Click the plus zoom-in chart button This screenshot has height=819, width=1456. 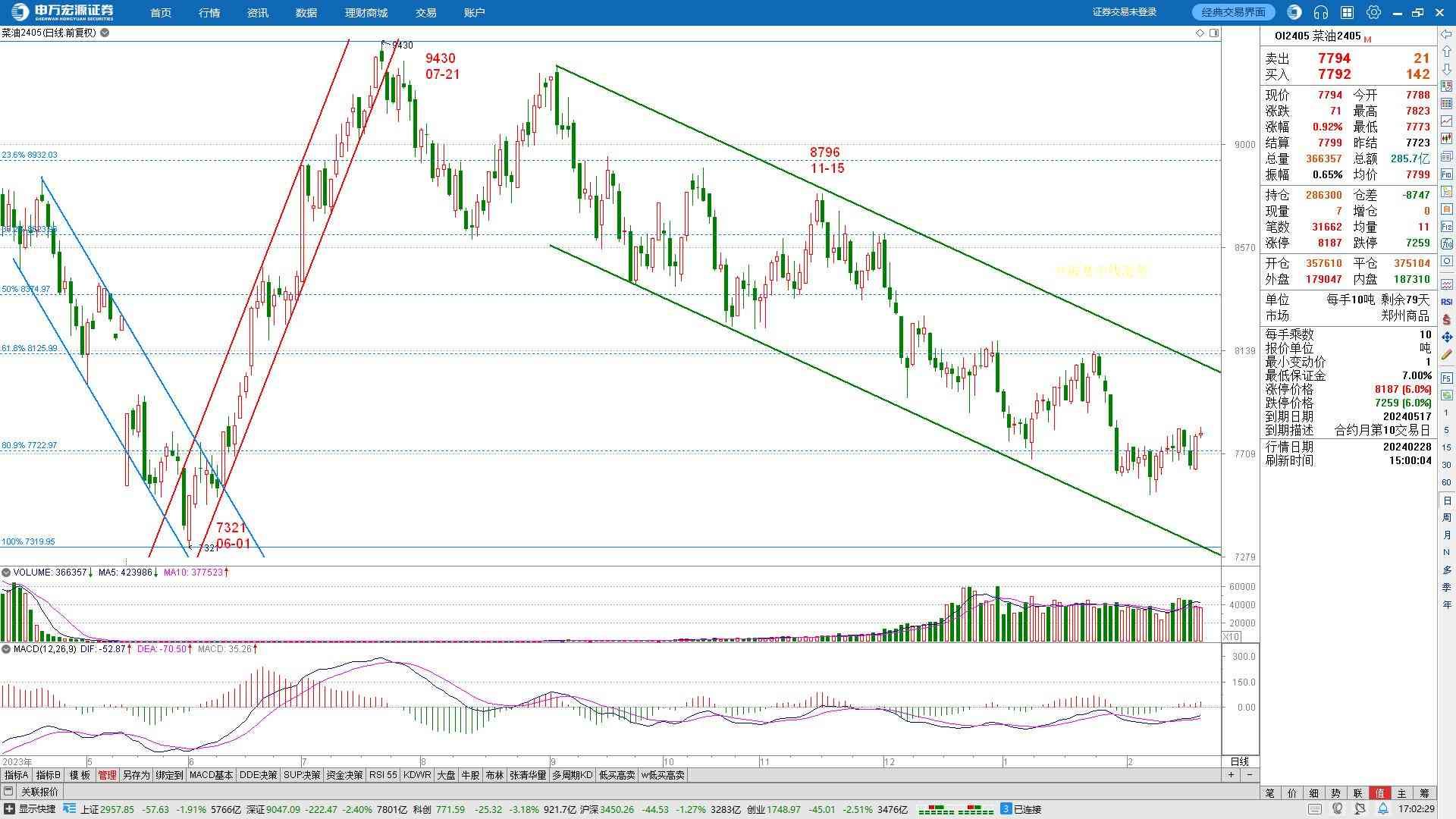point(1231,775)
